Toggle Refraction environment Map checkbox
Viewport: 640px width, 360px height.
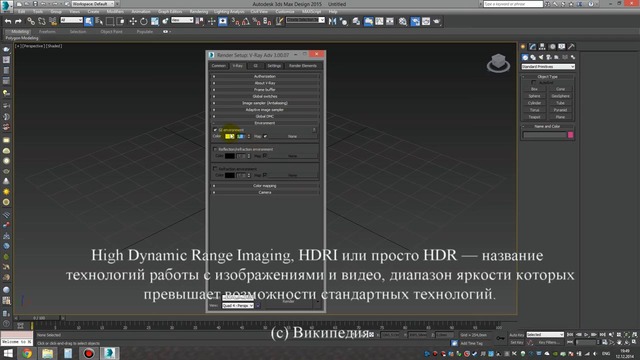[265, 175]
